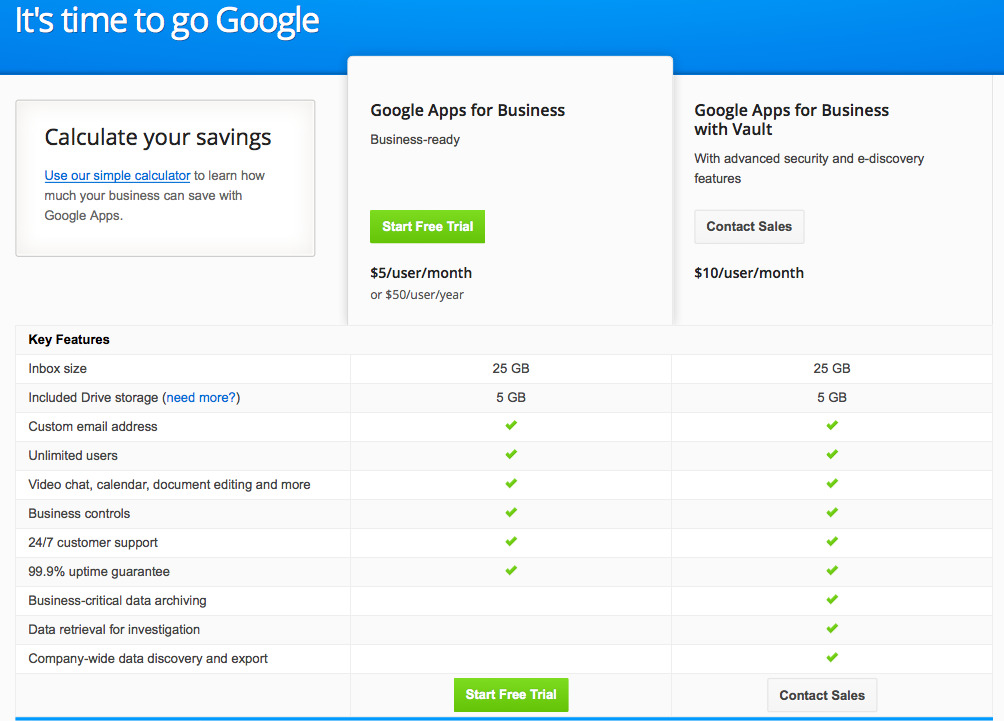
Task: Click the '25 GB' value in Business column
Action: (511, 369)
